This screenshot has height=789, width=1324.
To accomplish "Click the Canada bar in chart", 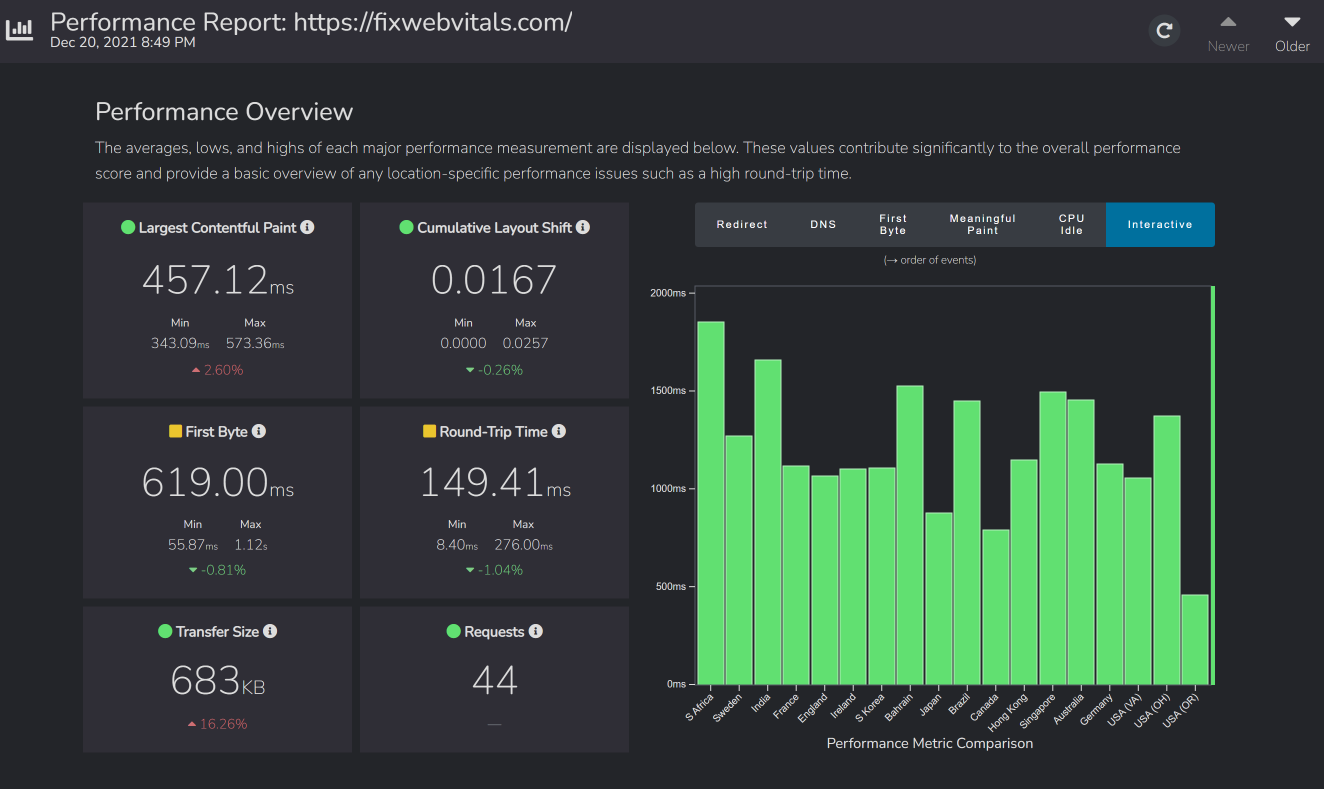I will pyautogui.click(x=996, y=607).
